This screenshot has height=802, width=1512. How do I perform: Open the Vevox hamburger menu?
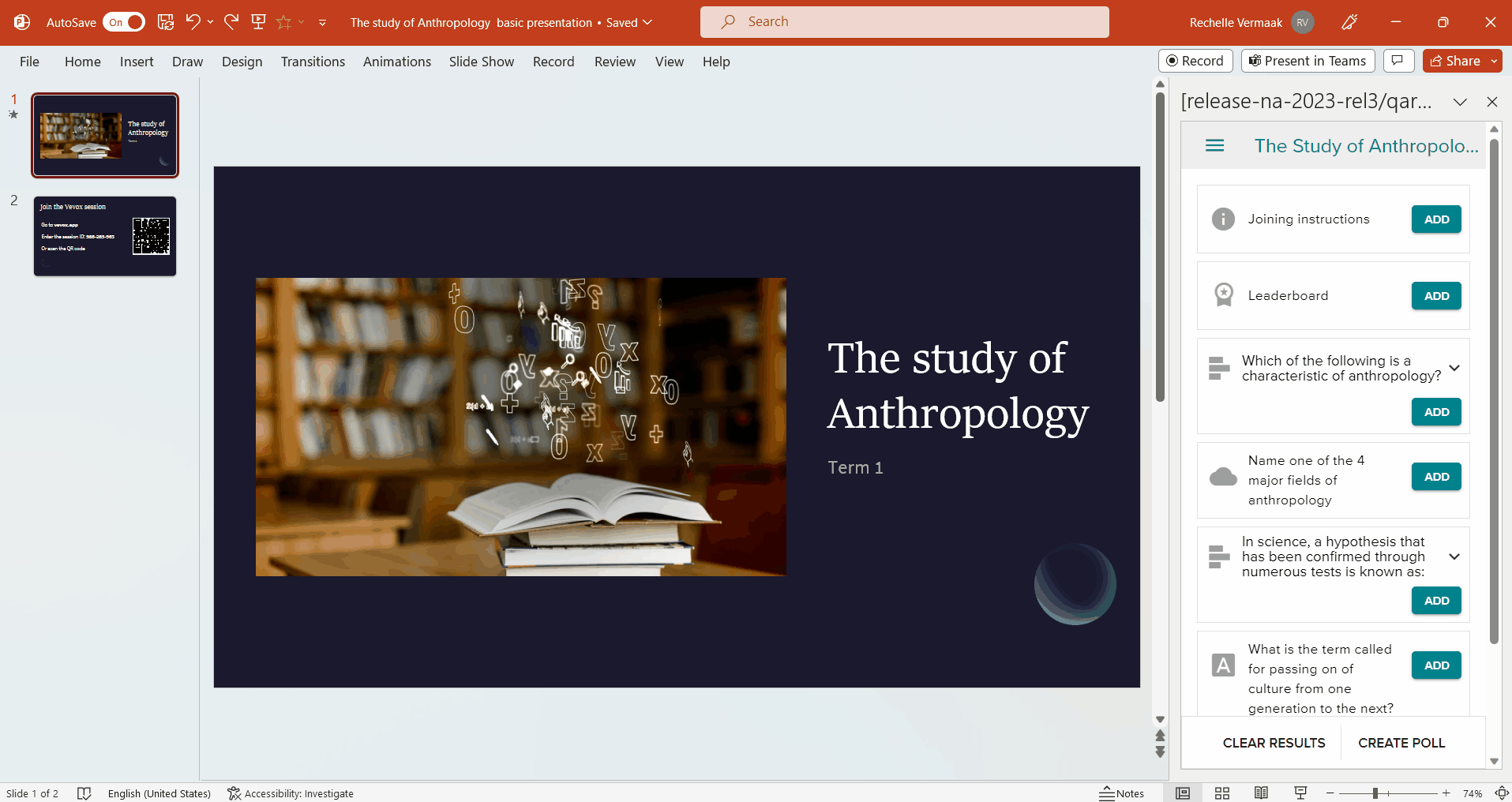(1214, 145)
